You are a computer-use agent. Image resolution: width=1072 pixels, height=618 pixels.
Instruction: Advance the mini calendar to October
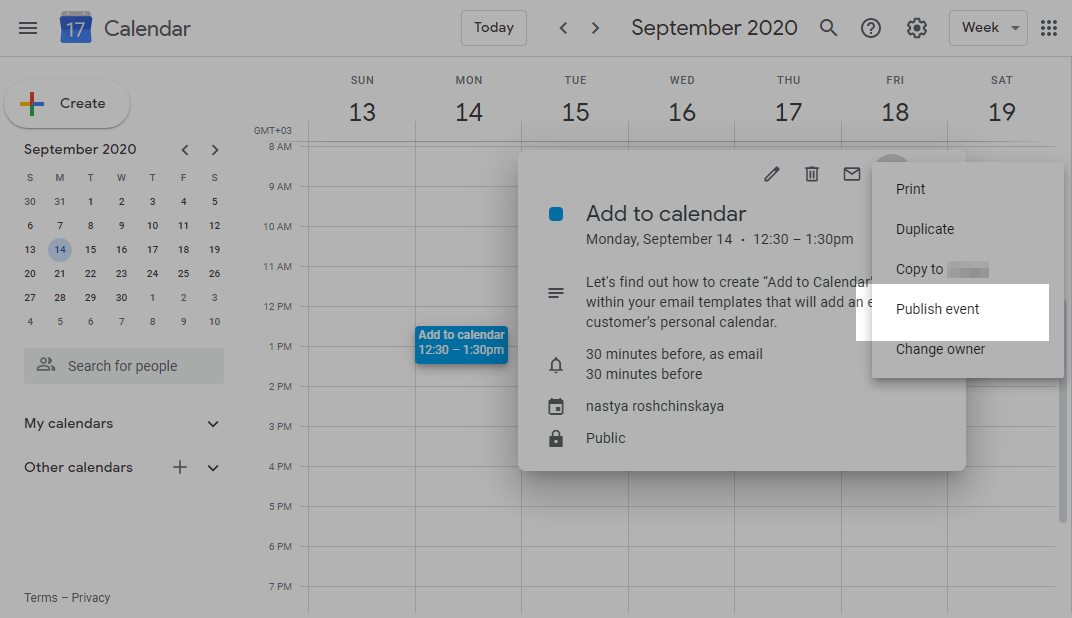point(214,149)
